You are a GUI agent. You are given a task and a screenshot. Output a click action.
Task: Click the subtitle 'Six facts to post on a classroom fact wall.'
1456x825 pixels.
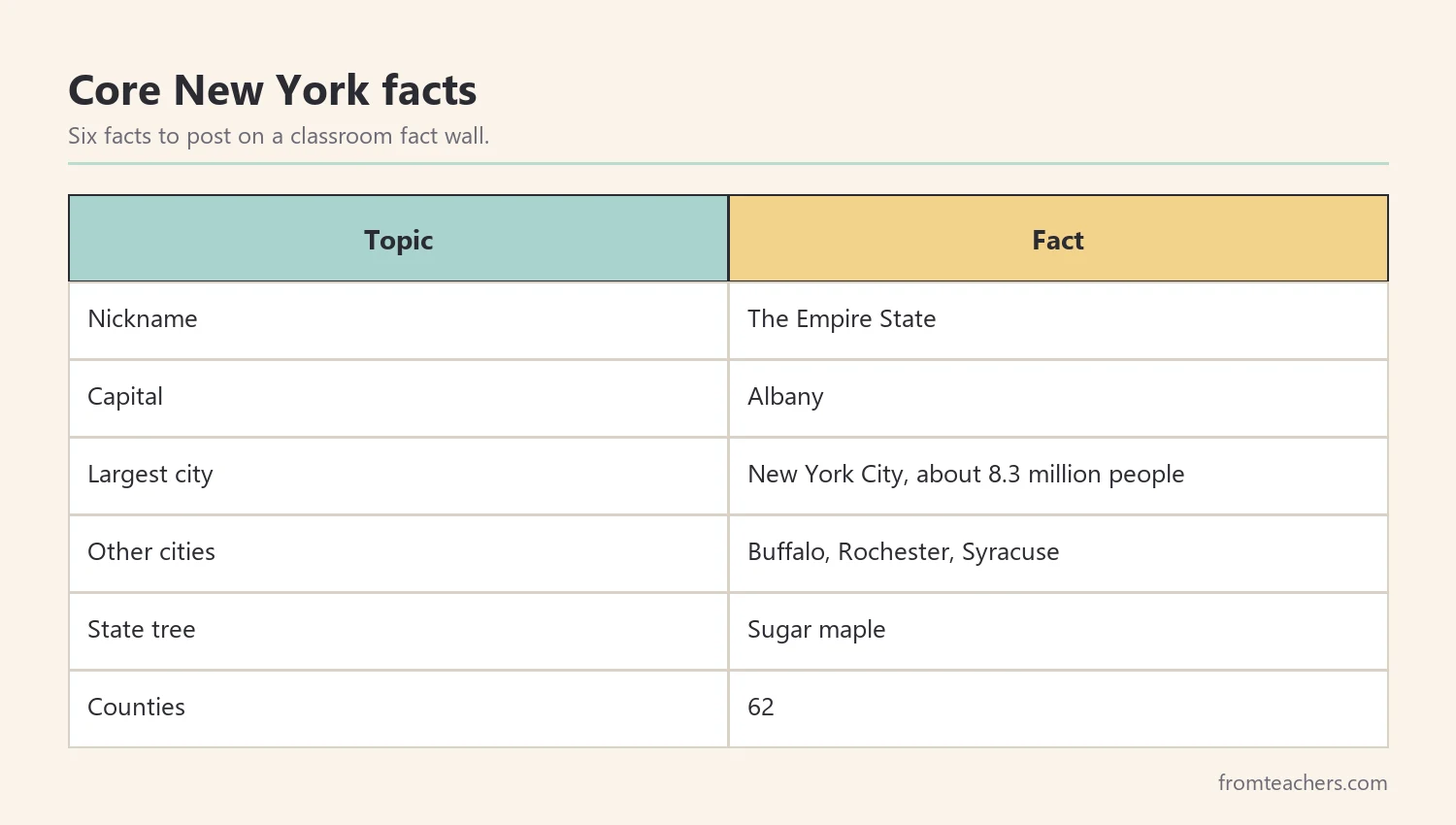[x=279, y=136]
